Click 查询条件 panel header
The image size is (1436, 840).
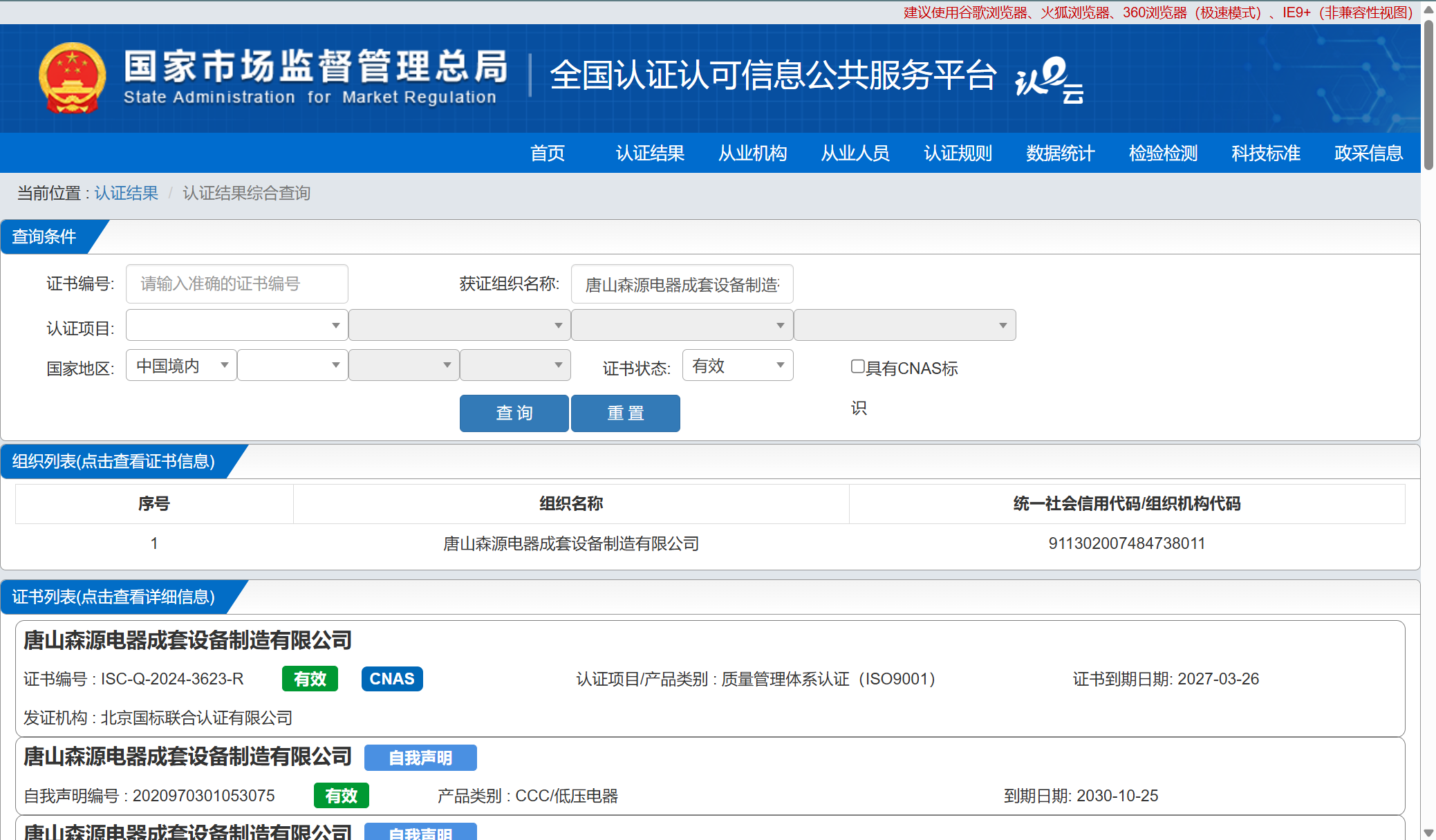click(44, 236)
